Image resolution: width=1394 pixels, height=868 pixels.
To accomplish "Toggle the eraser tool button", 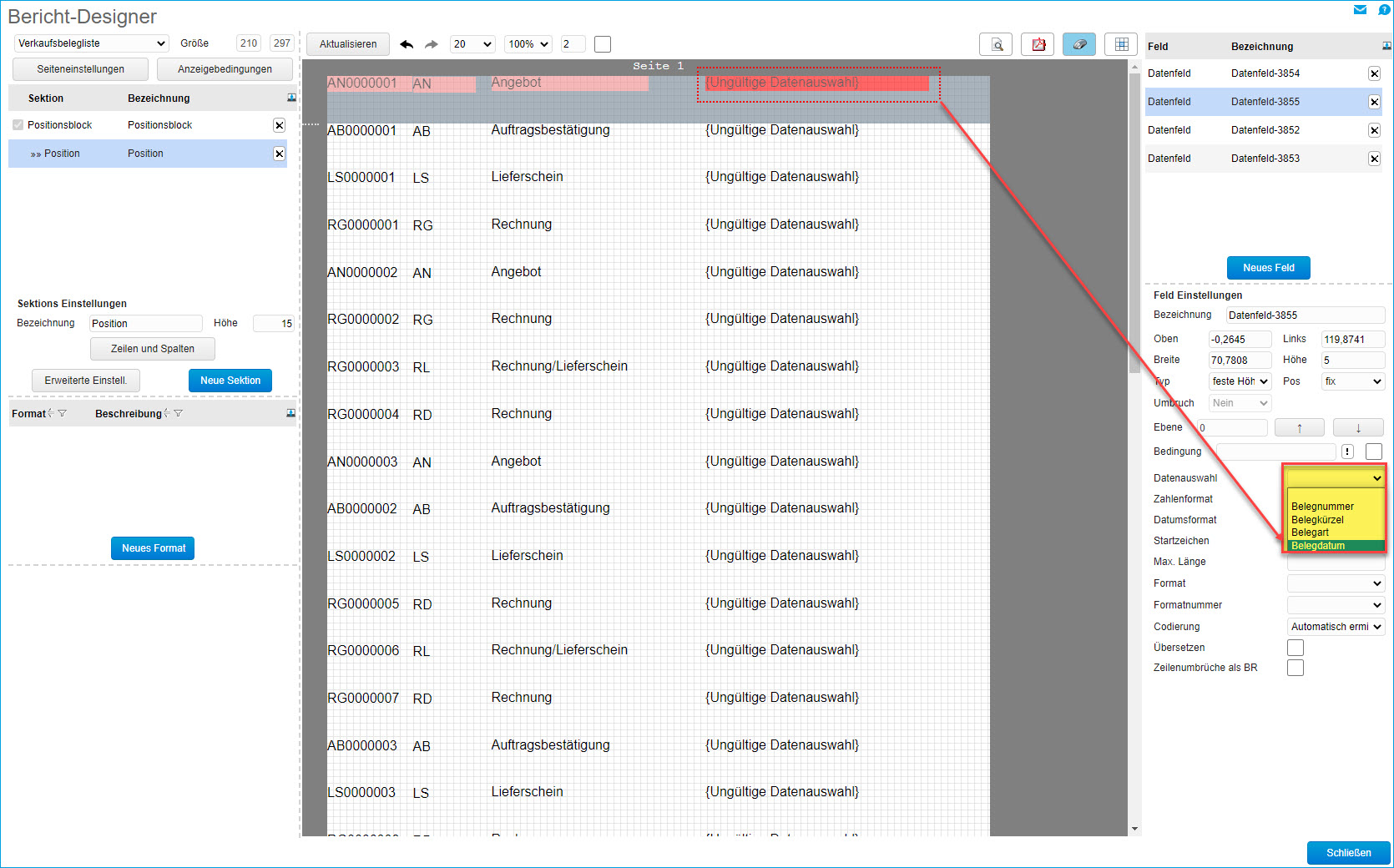I will (x=1078, y=44).
